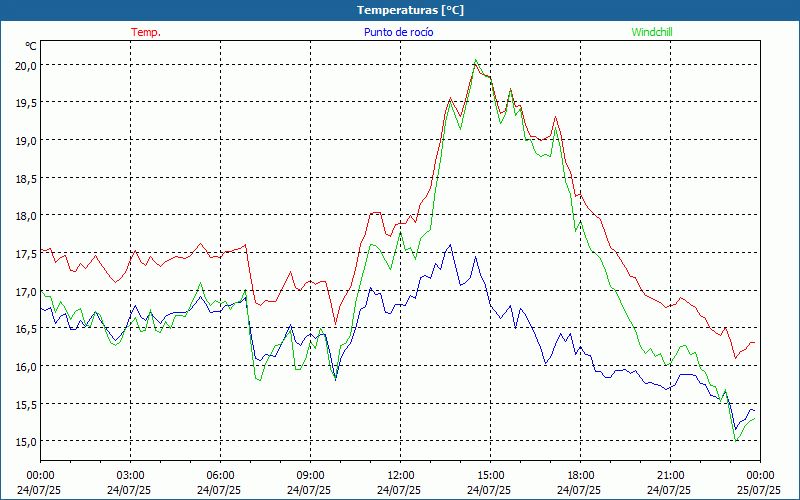Screen dimensions: 800x500
Task: Click the 06:00 time axis label
Action: [220, 475]
